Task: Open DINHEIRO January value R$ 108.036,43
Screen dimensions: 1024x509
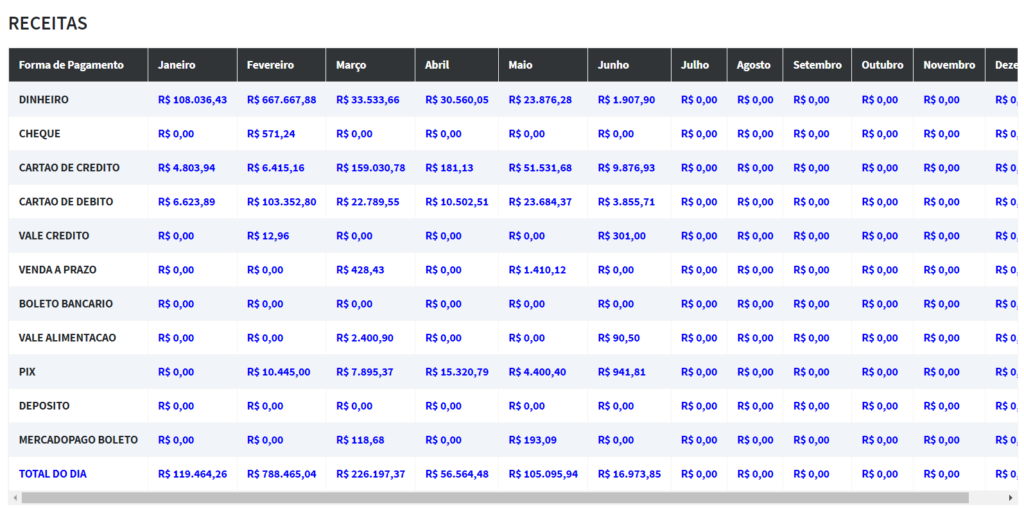Action: (192, 100)
